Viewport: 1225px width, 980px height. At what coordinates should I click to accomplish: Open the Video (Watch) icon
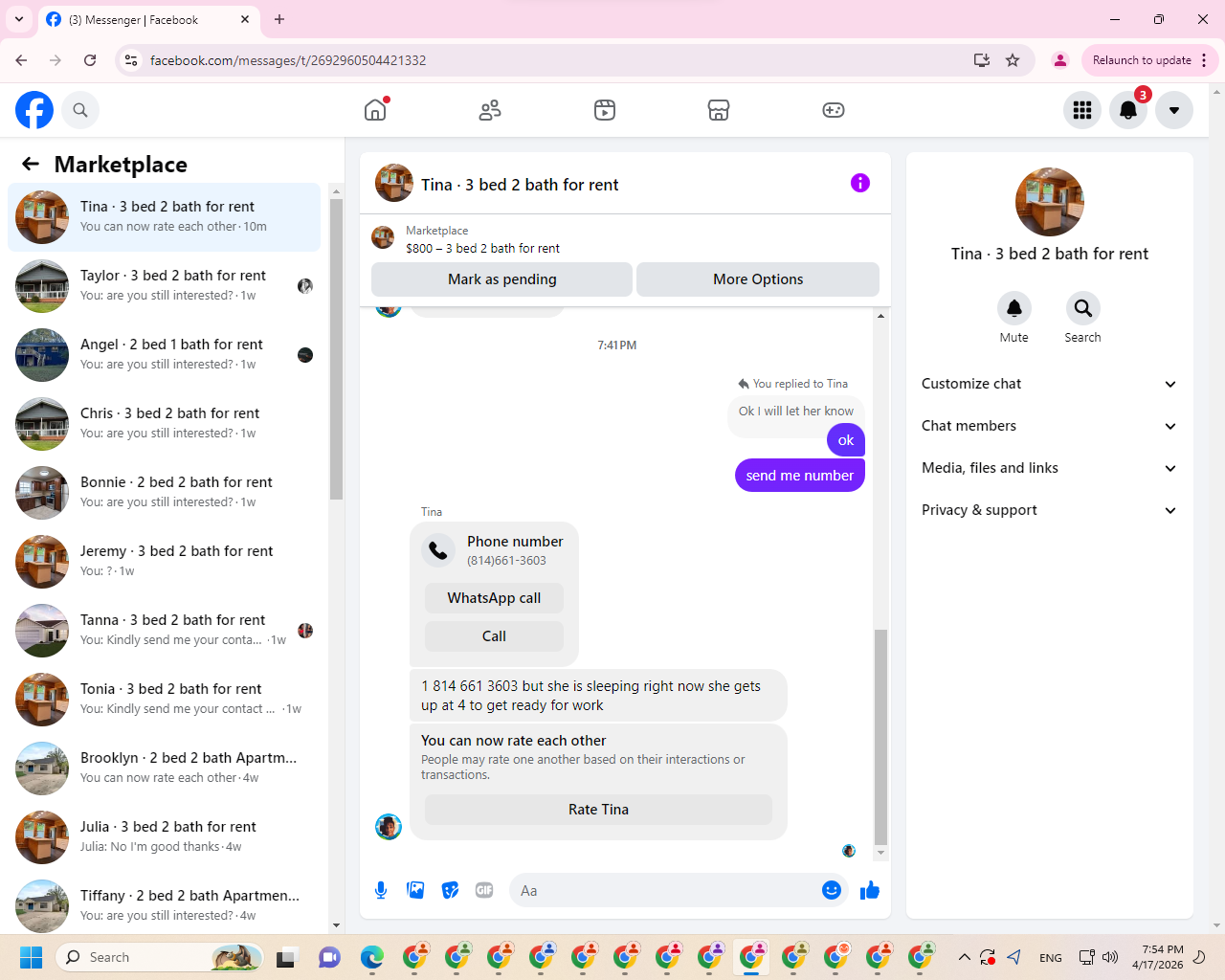point(605,110)
